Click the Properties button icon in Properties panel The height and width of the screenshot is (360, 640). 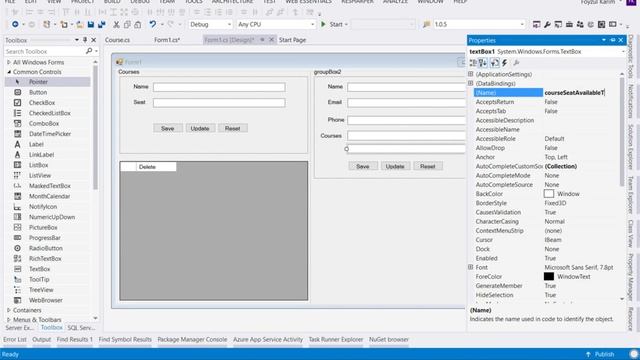(x=494, y=63)
